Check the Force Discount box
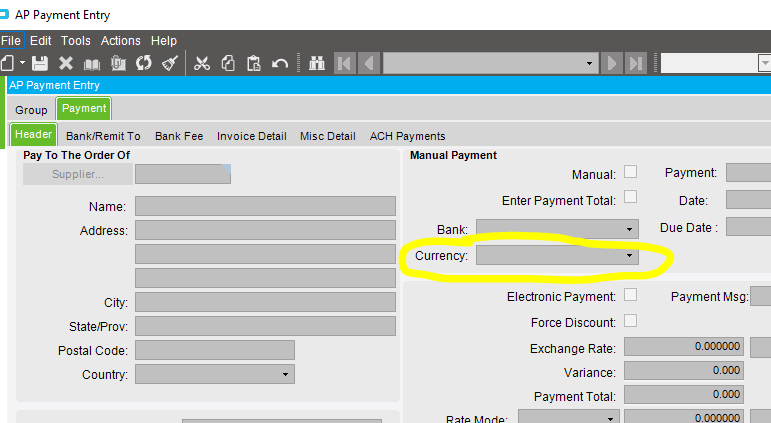The width and height of the screenshot is (771, 423). (x=630, y=321)
